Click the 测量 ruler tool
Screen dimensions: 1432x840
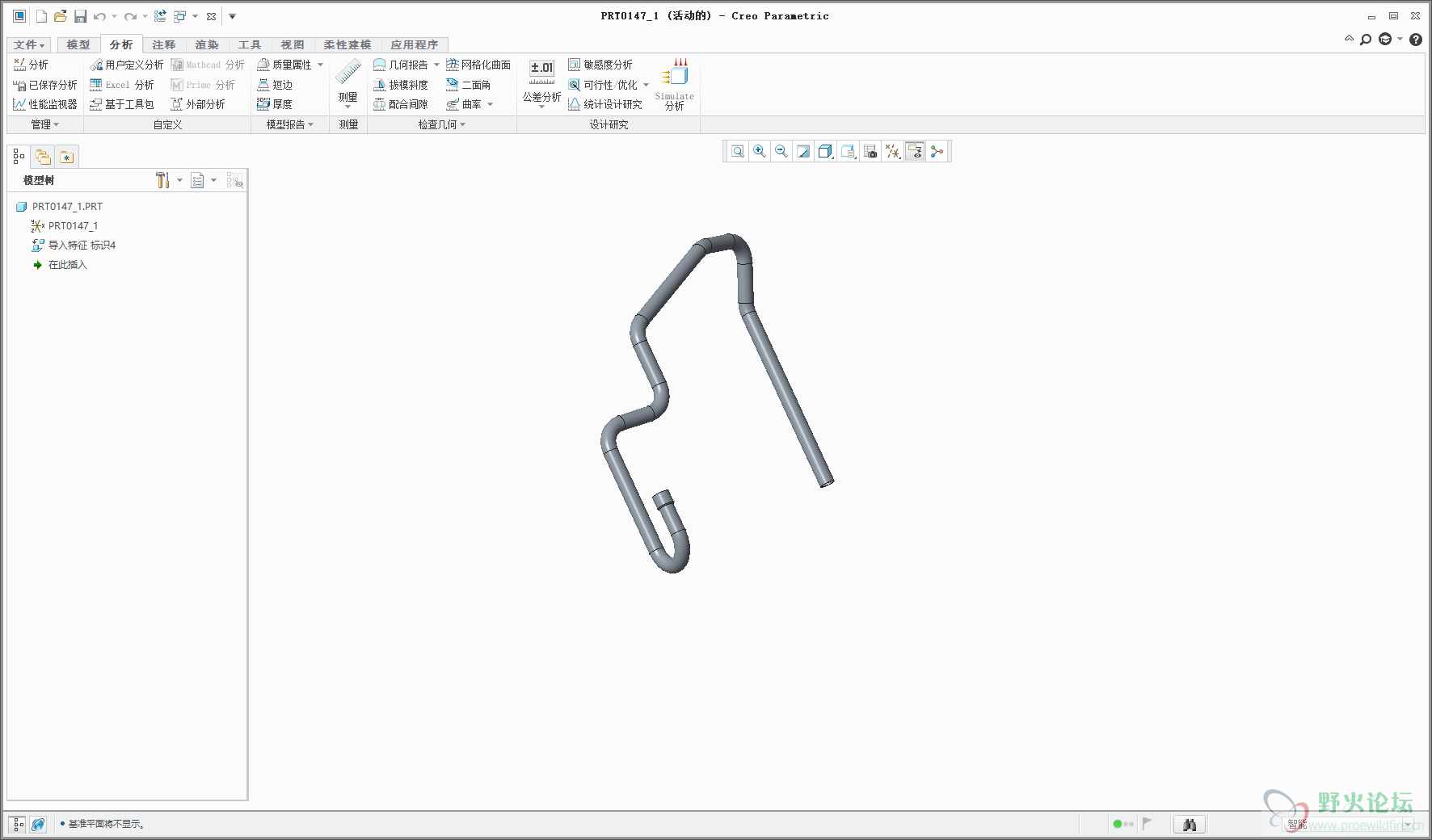coord(348,82)
